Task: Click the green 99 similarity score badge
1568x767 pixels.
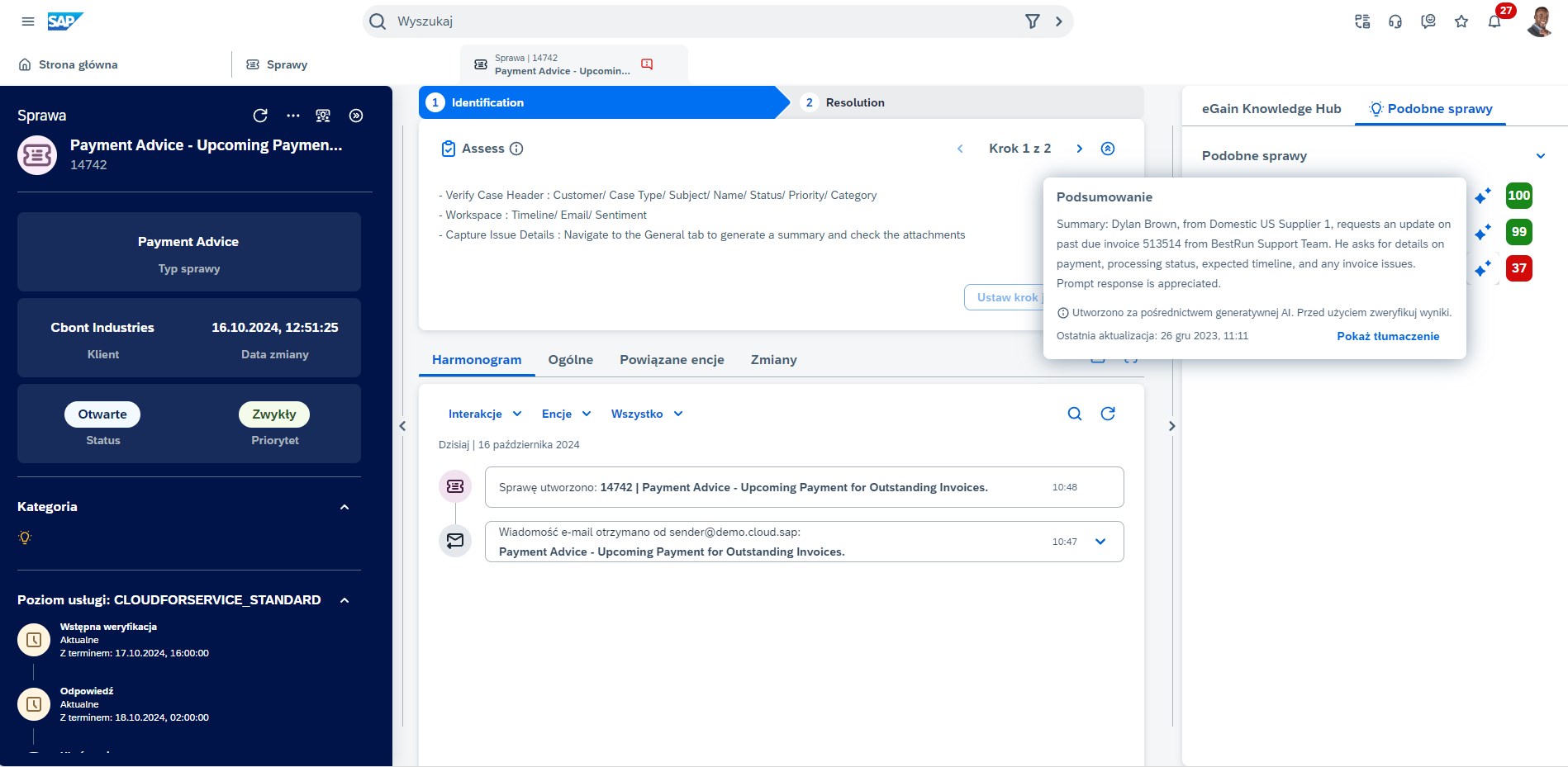Action: 1518,232
